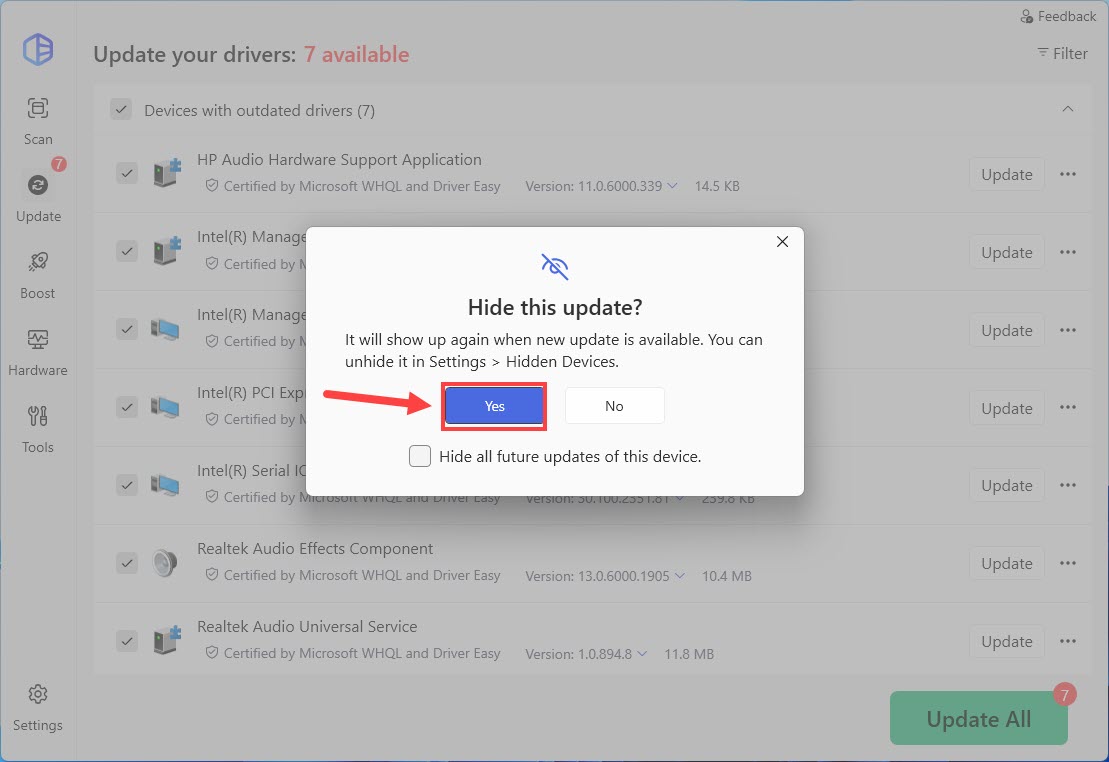Open the Boost section in sidebar

click(x=37, y=275)
